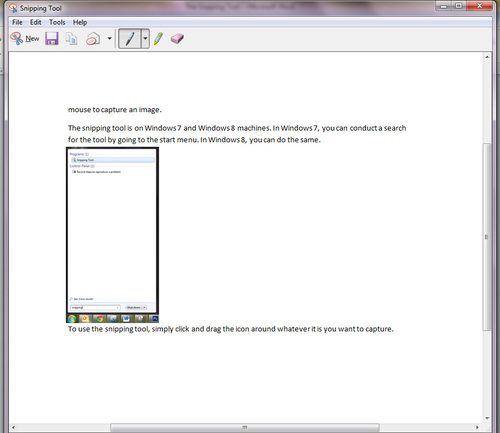Close the Snipping Tool window
This screenshot has width=500, height=433.
pyautogui.click(x=479, y=6)
